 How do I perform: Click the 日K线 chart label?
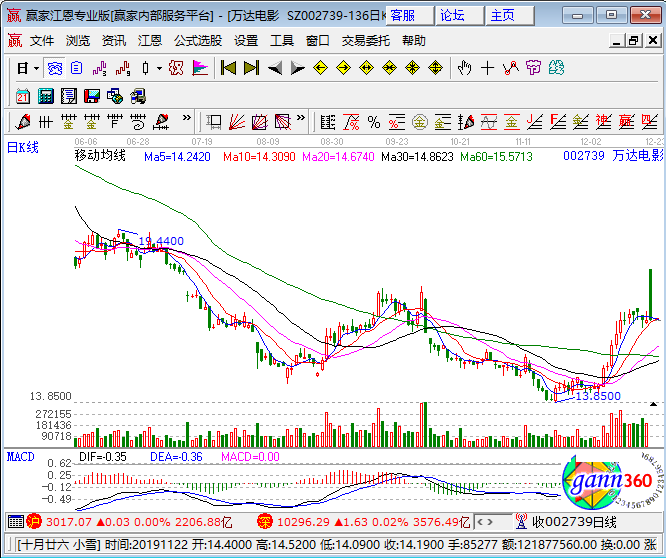[x=23, y=147]
